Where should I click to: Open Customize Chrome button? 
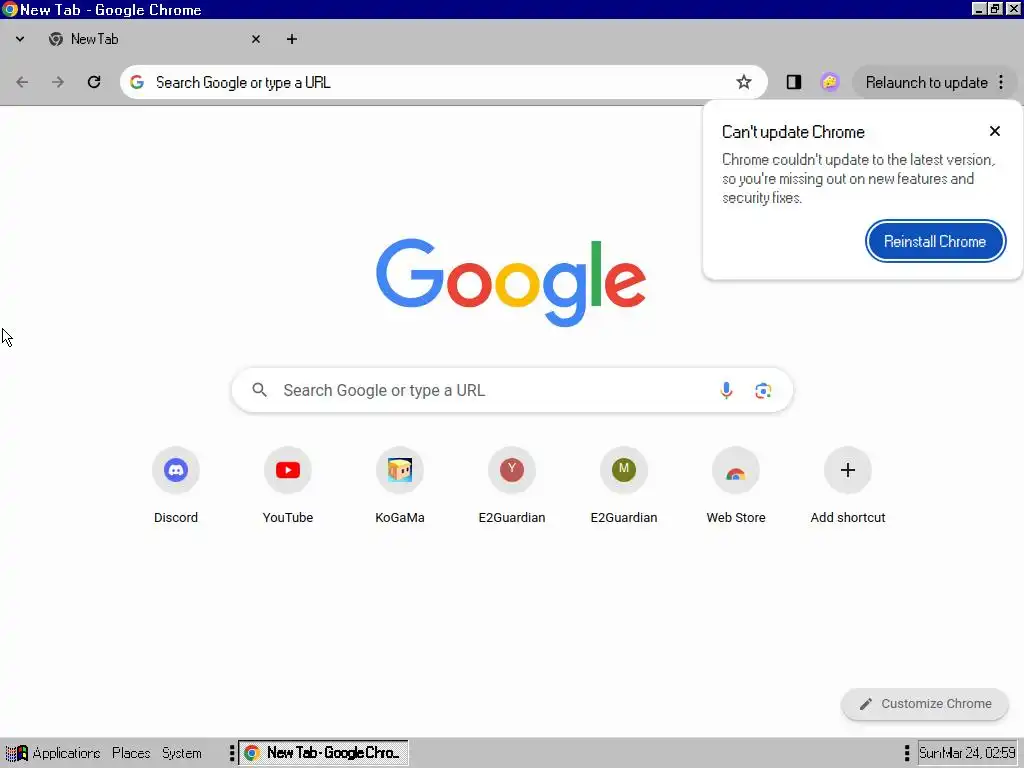coord(925,704)
